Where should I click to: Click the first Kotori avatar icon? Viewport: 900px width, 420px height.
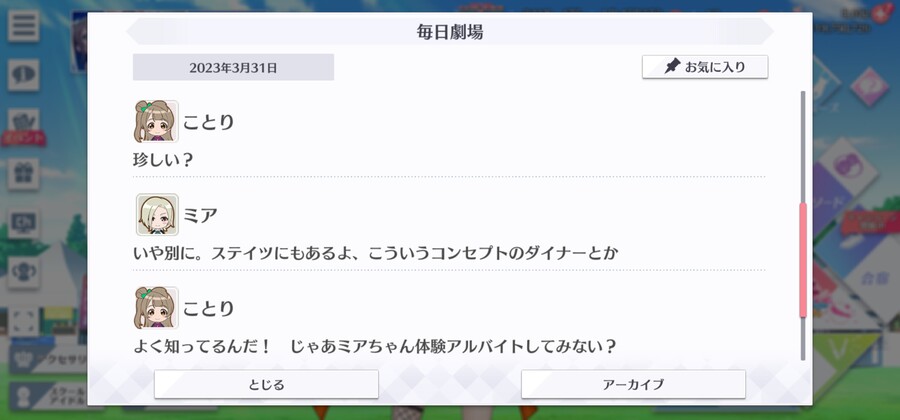click(156, 121)
